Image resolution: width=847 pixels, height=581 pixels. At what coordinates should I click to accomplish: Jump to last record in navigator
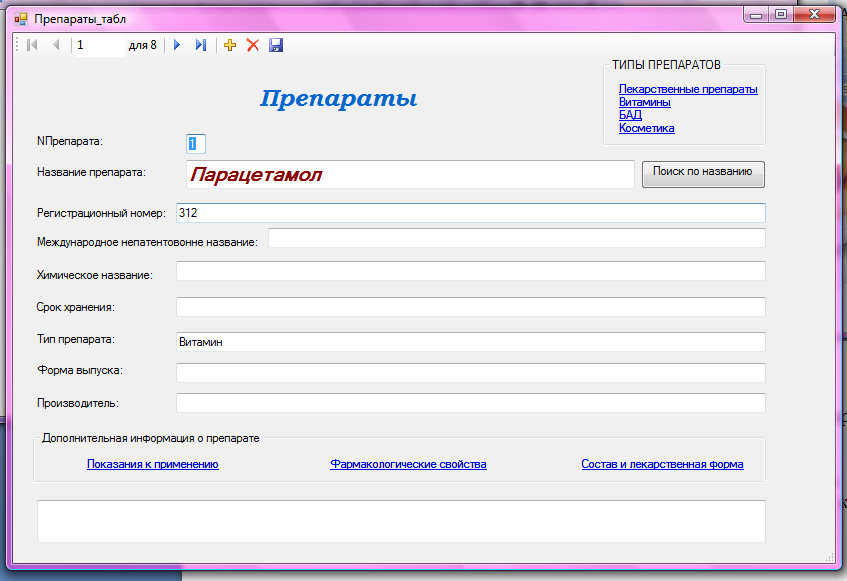[201, 45]
